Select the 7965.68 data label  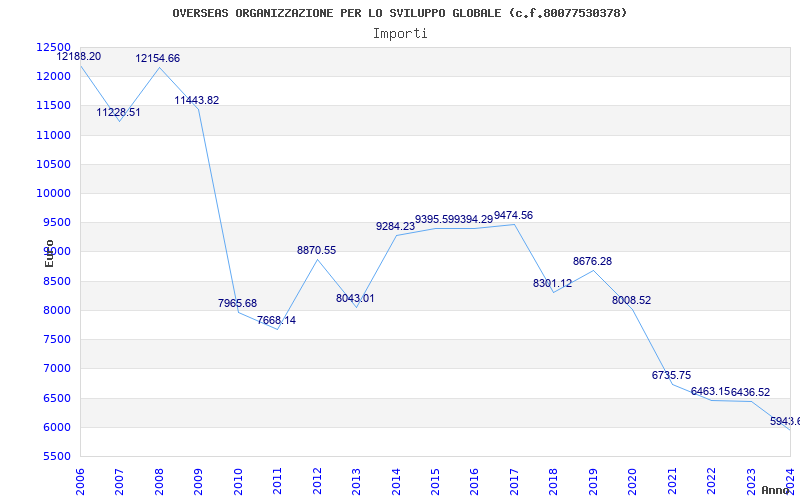point(237,303)
